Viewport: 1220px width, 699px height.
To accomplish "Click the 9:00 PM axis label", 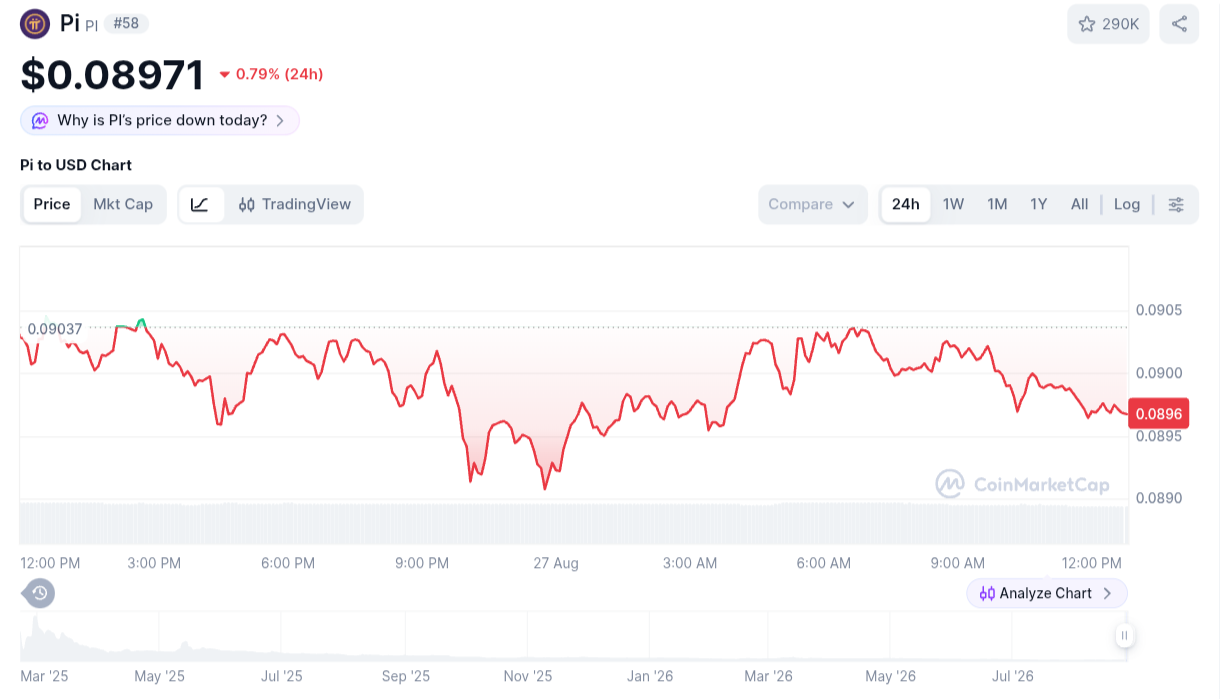I will 422,563.
